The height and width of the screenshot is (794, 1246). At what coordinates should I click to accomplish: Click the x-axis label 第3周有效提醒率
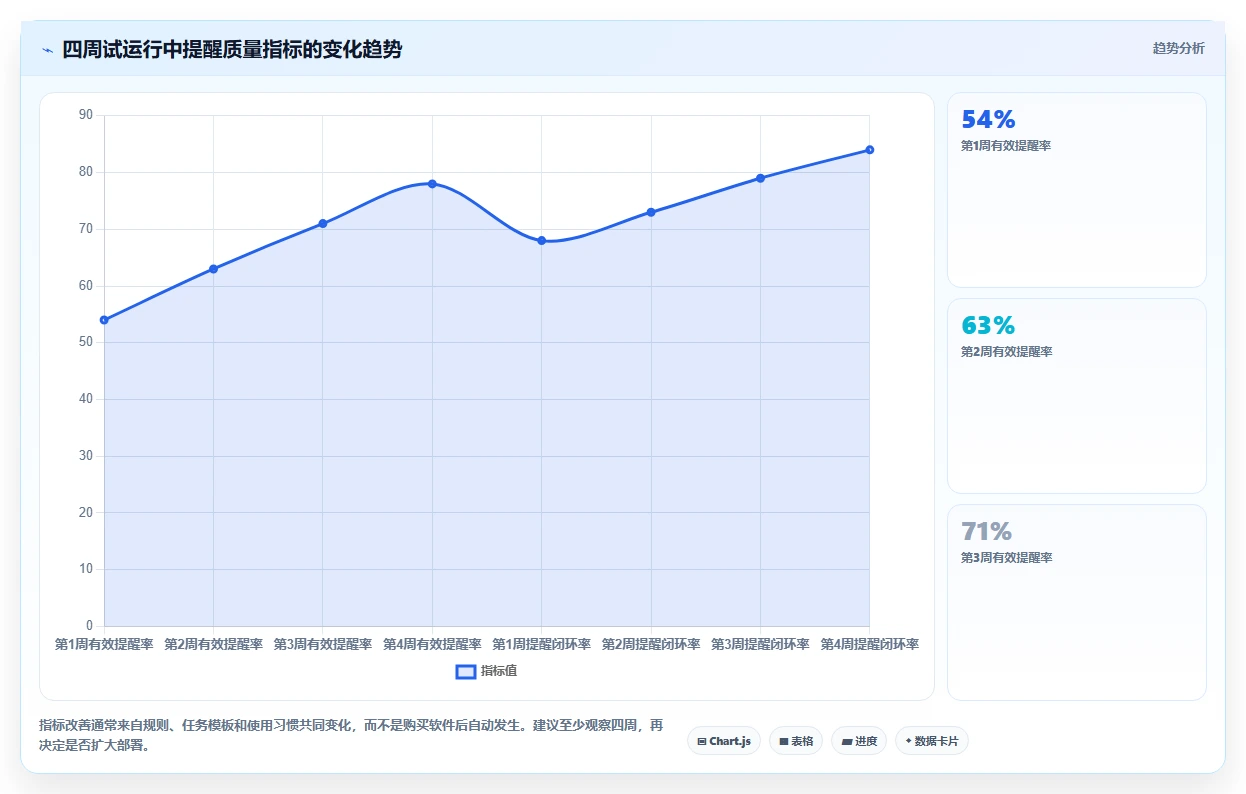click(323, 645)
